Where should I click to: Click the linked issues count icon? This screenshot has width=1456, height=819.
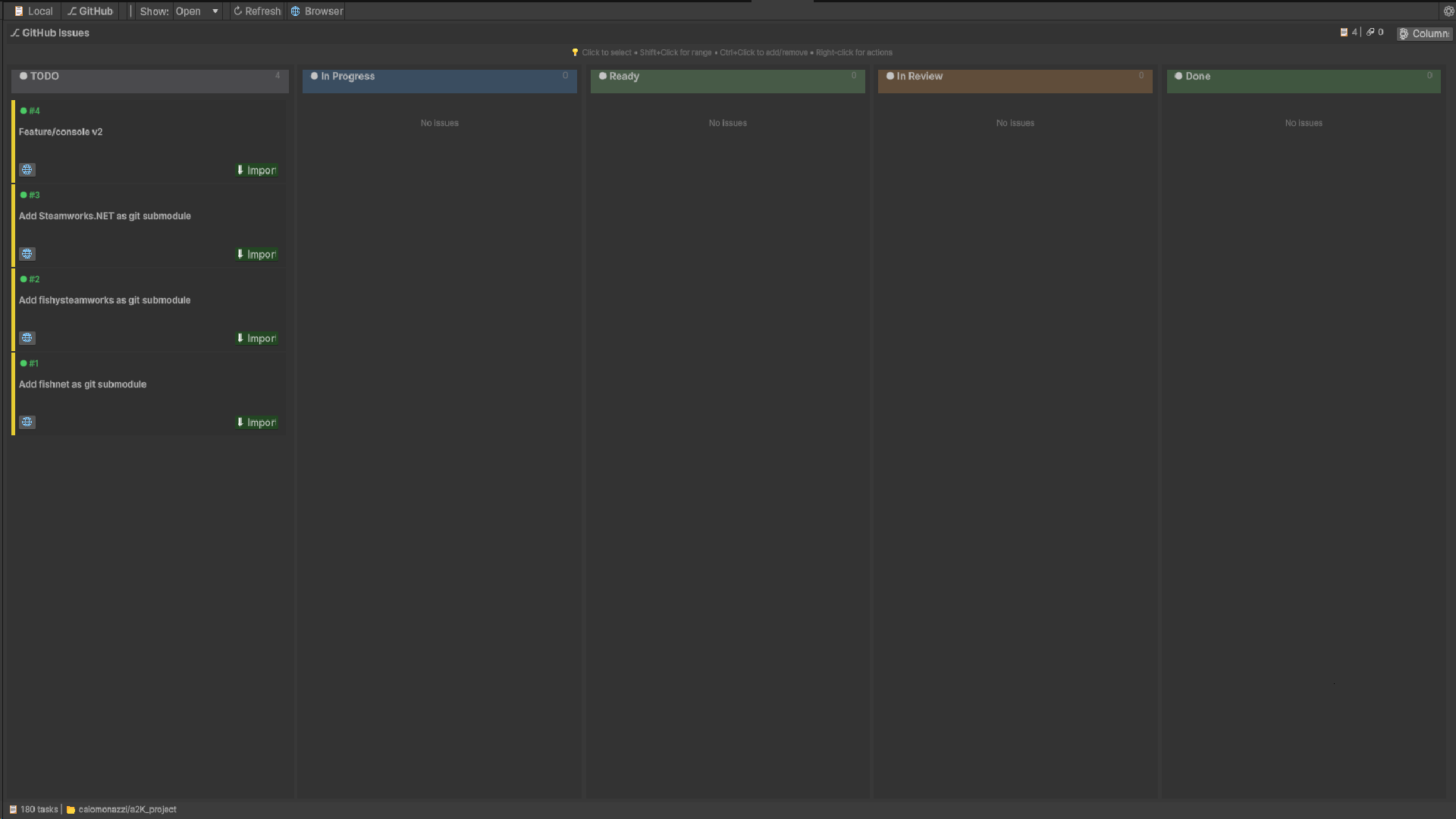pyautogui.click(x=1370, y=33)
